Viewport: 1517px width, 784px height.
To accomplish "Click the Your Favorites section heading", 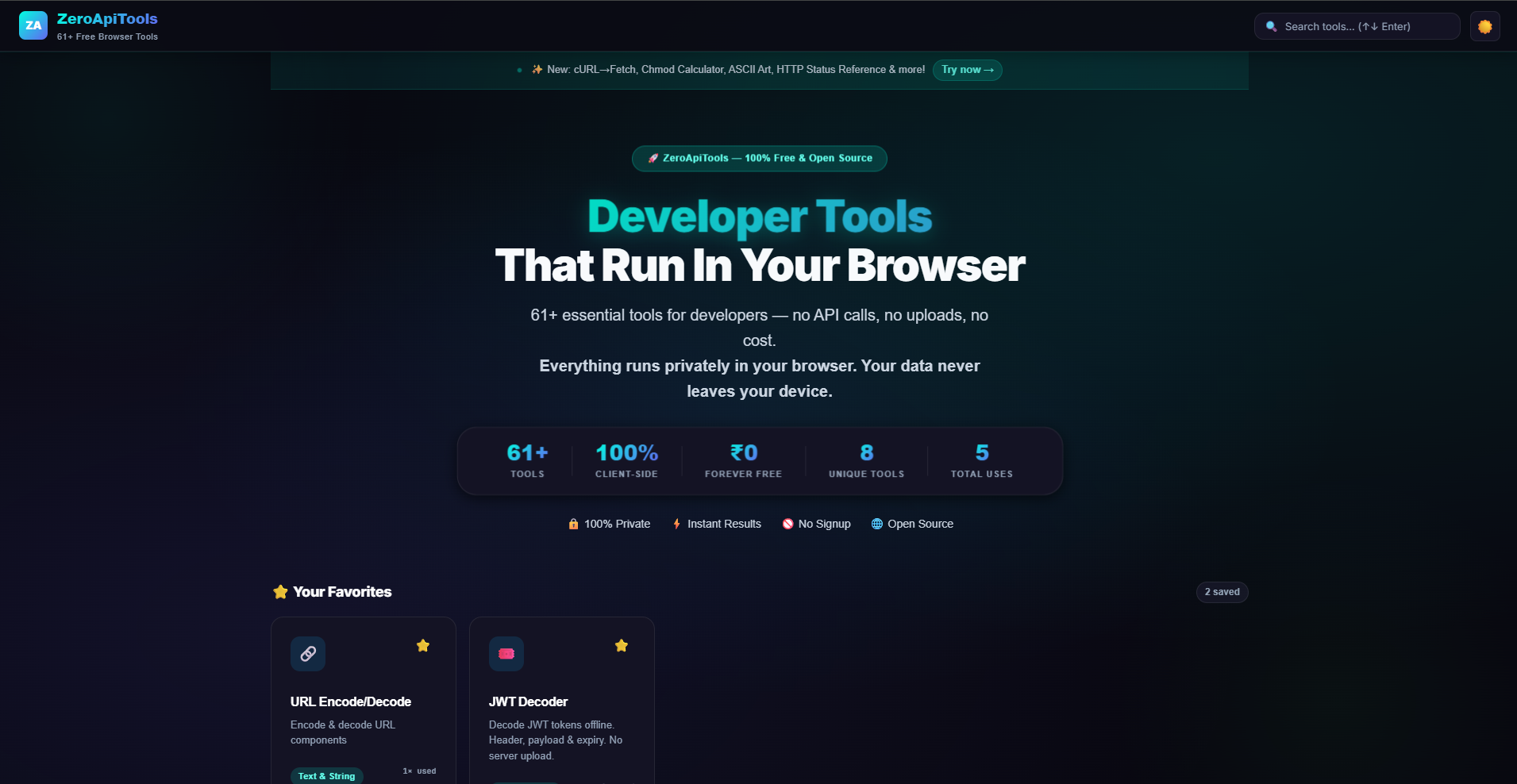I will tap(342, 592).
